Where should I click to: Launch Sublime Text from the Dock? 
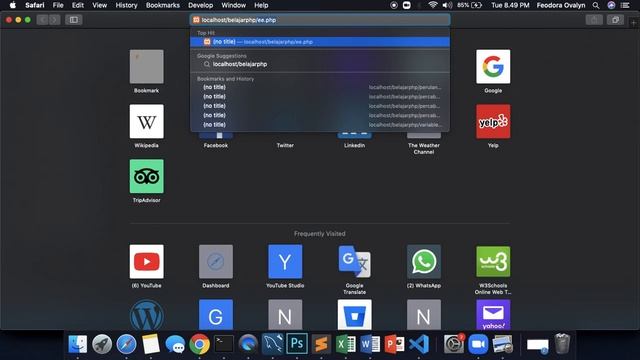[x=321, y=344]
